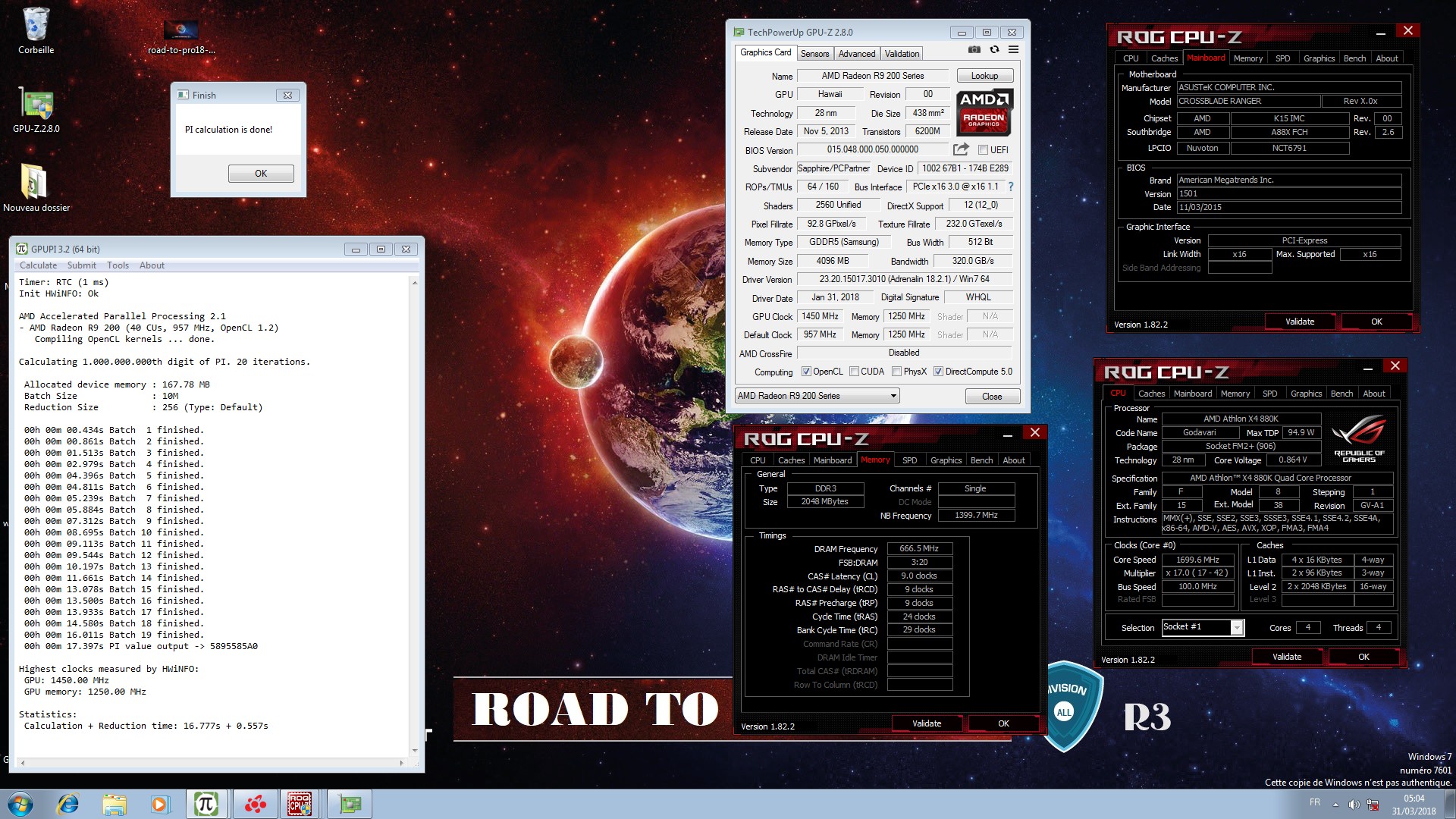The width and height of the screenshot is (1456, 819).
Task: Open Windows Explorer from taskbar
Action: click(x=115, y=804)
